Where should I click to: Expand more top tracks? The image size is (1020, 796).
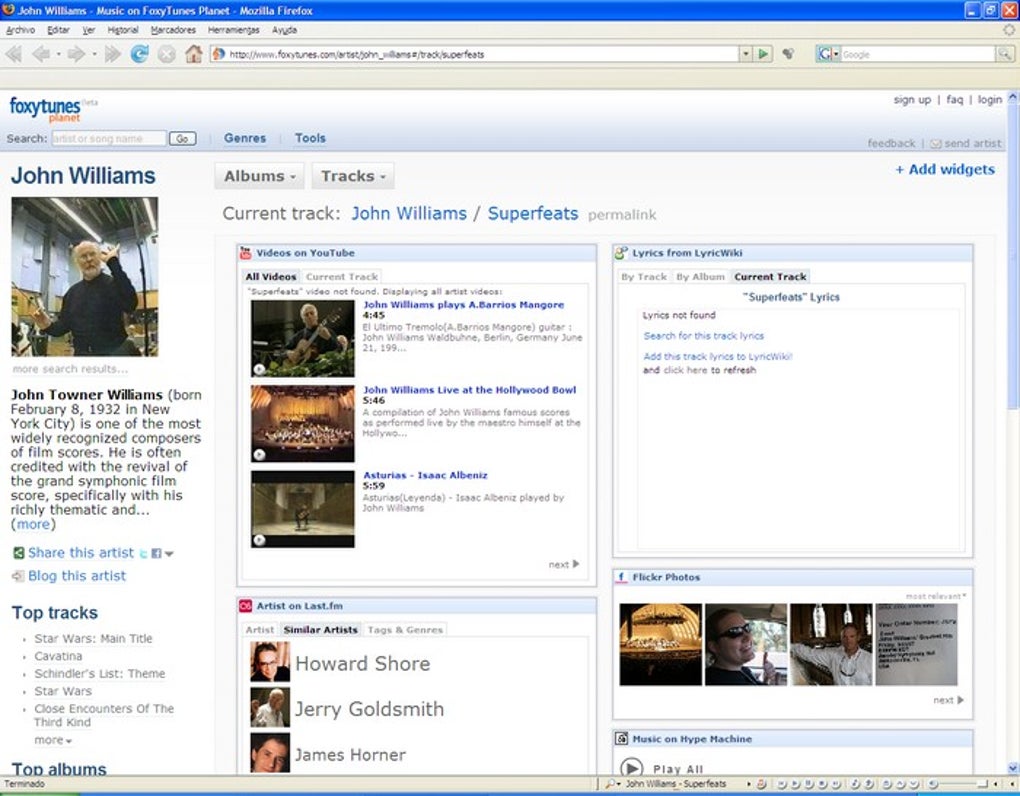pos(53,740)
